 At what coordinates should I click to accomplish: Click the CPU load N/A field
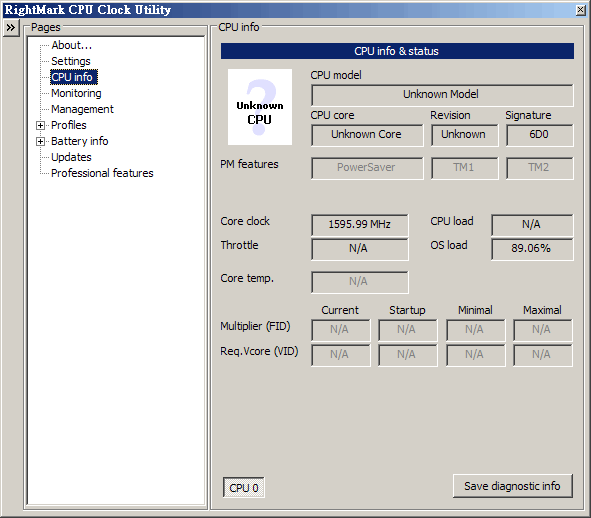tap(532, 225)
